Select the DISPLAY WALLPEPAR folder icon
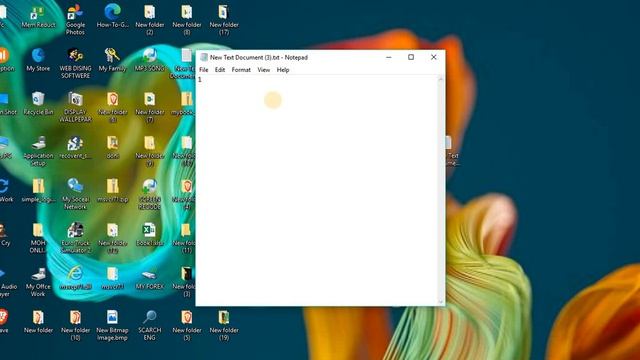Screen dimensions: 640x360 click(x=75, y=107)
